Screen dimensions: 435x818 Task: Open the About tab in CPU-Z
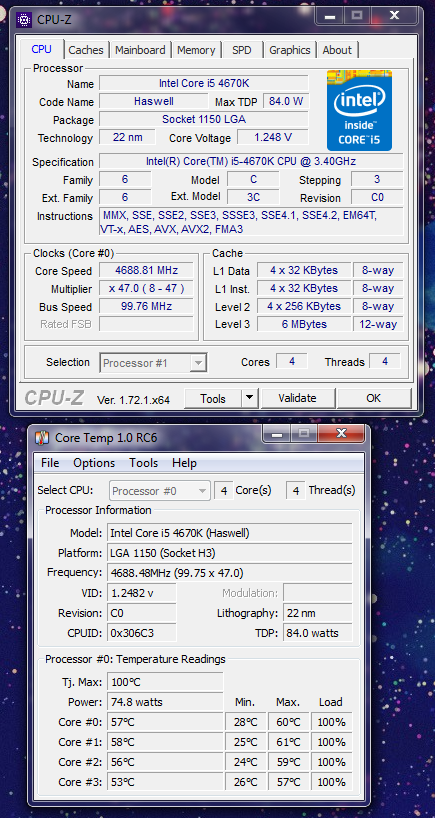[x=337, y=50]
